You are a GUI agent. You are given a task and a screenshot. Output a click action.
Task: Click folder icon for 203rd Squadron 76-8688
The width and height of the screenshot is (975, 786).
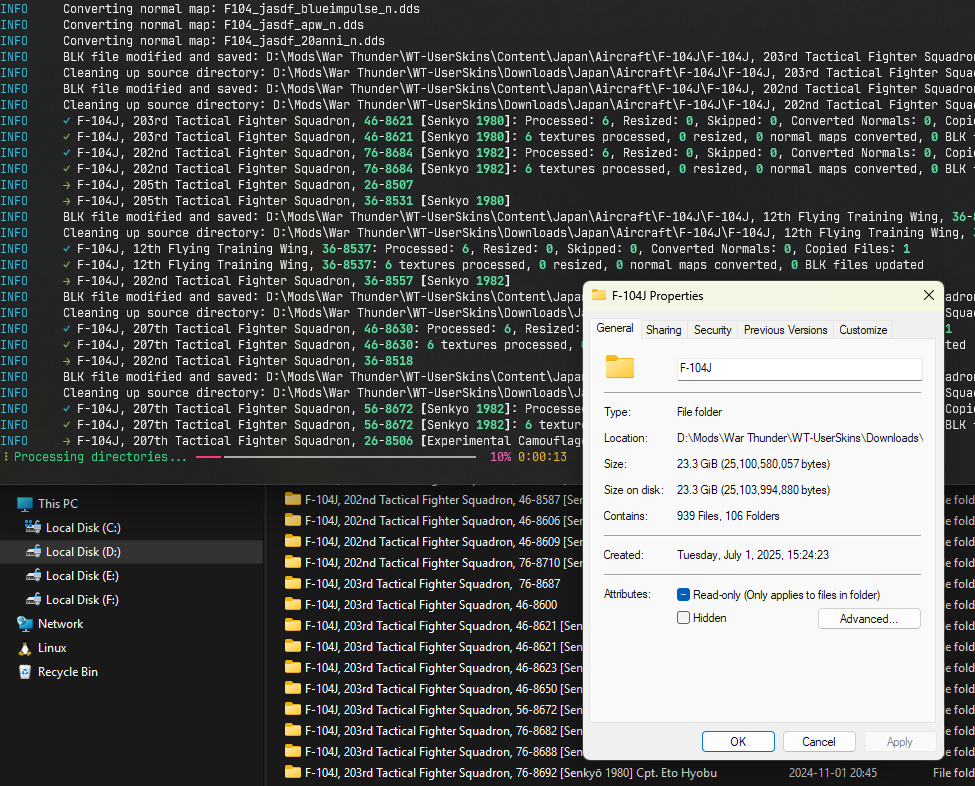(x=292, y=751)
